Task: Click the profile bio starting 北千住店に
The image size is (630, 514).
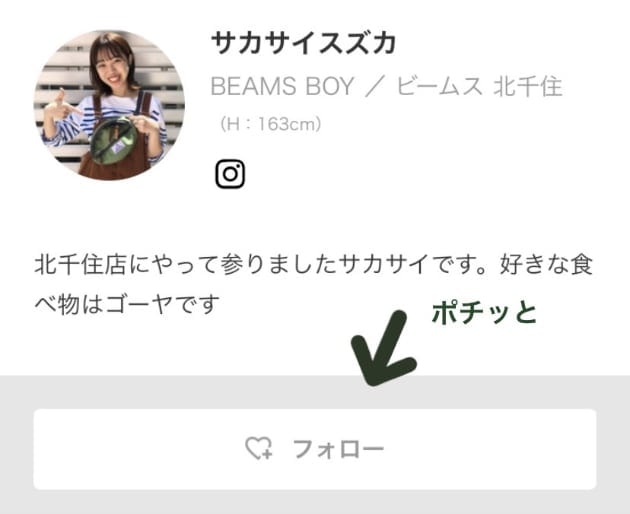Action: (313, 284)
